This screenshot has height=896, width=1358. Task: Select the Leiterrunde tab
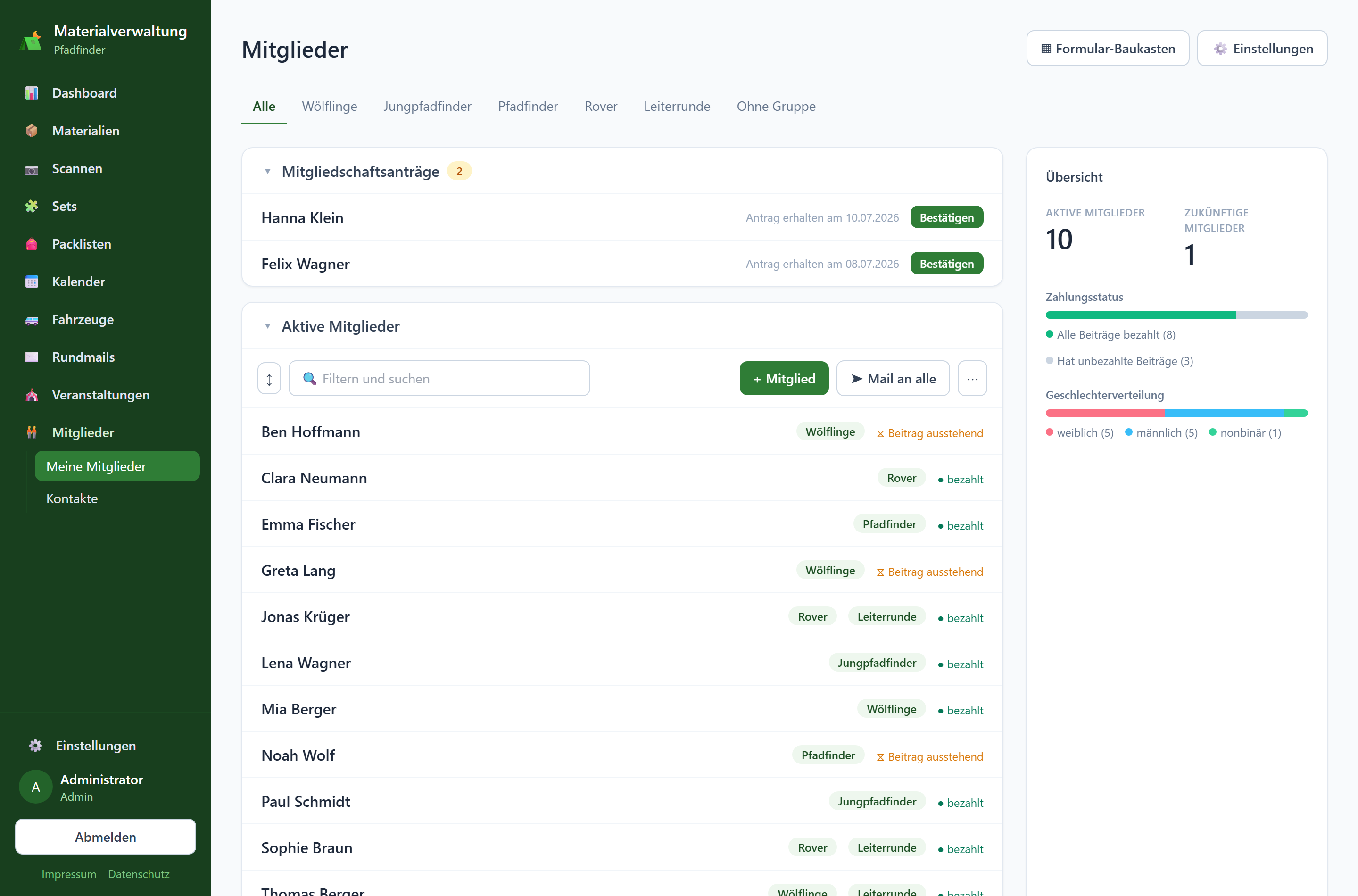[677, 106]
